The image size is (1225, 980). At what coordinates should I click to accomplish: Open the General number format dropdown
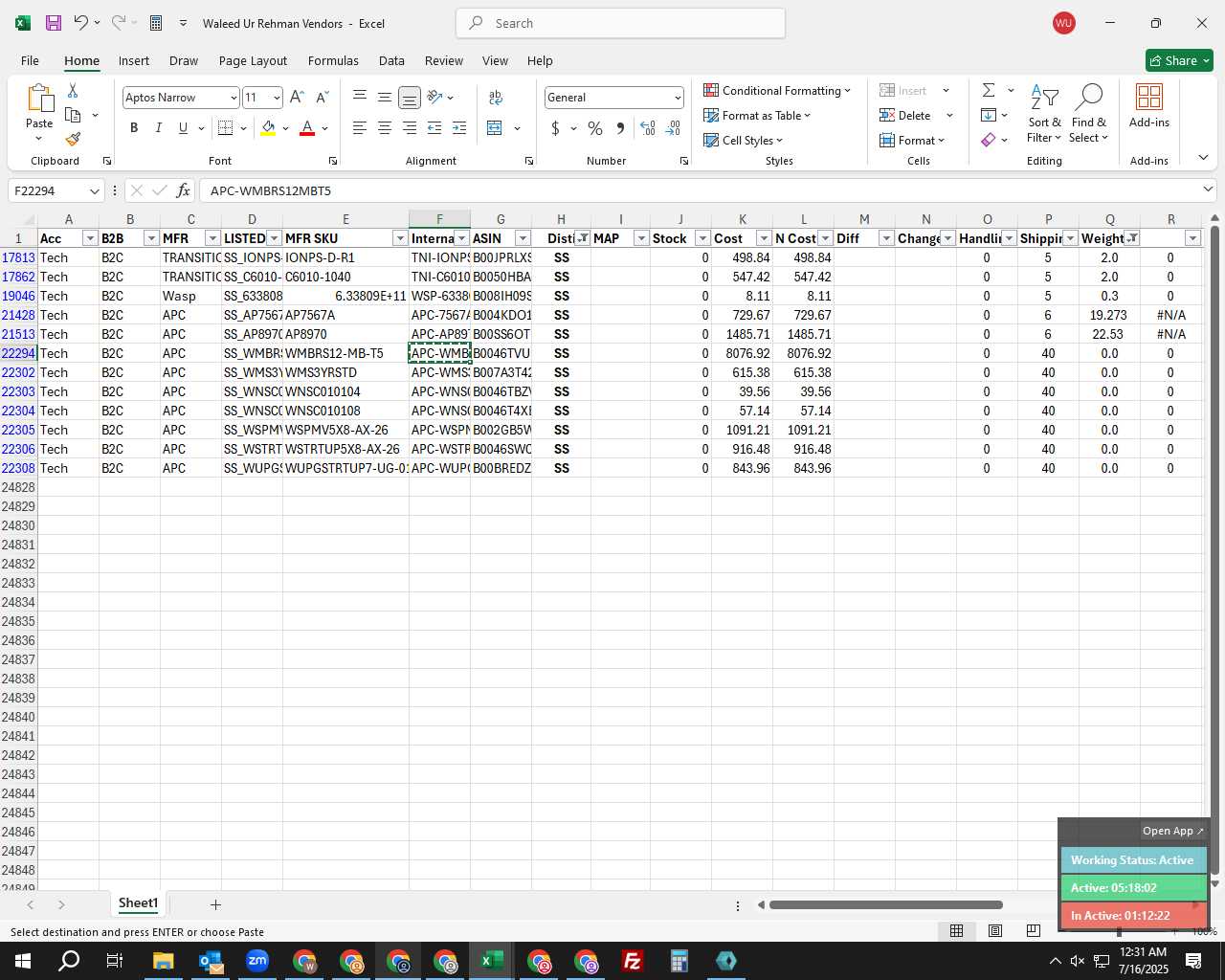pos(678,98)
